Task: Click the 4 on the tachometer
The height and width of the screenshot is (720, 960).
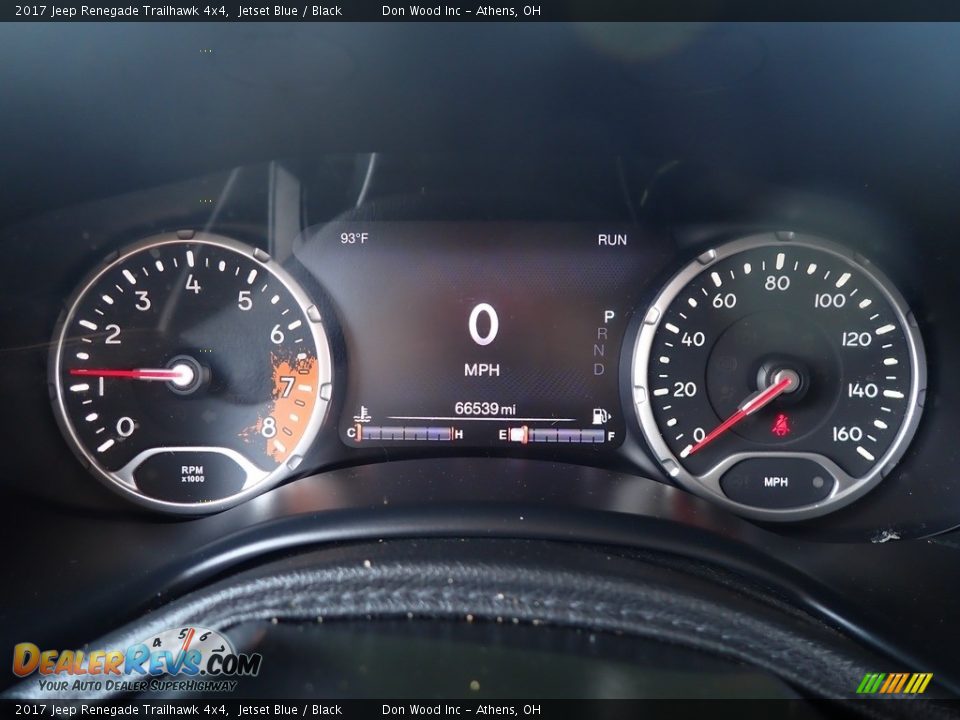Action: coord(193,283)
